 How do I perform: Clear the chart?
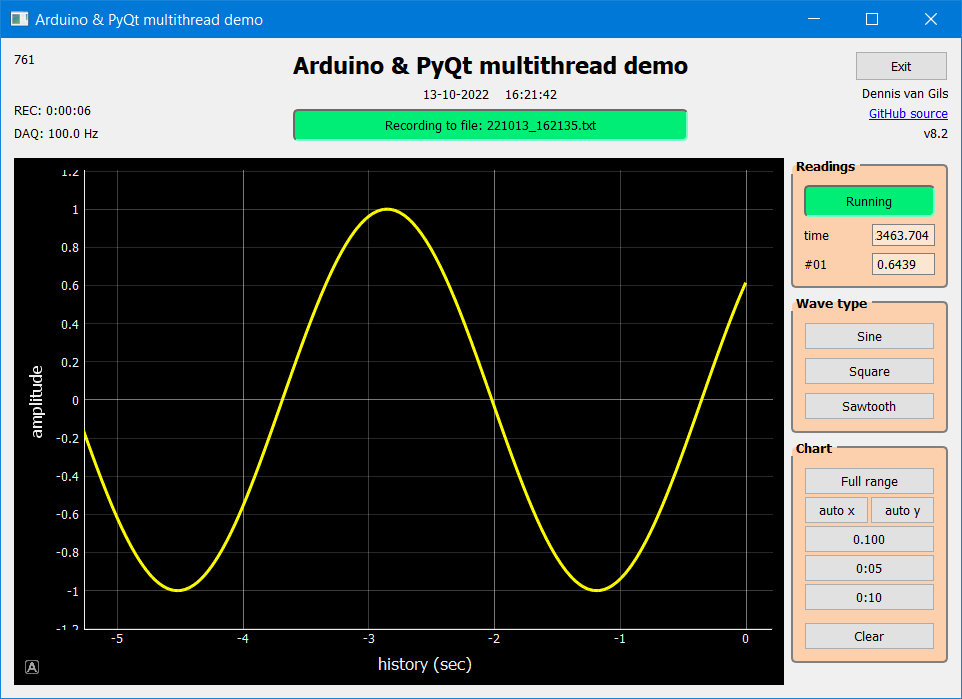pyautogui.click(x=869, y=636)
